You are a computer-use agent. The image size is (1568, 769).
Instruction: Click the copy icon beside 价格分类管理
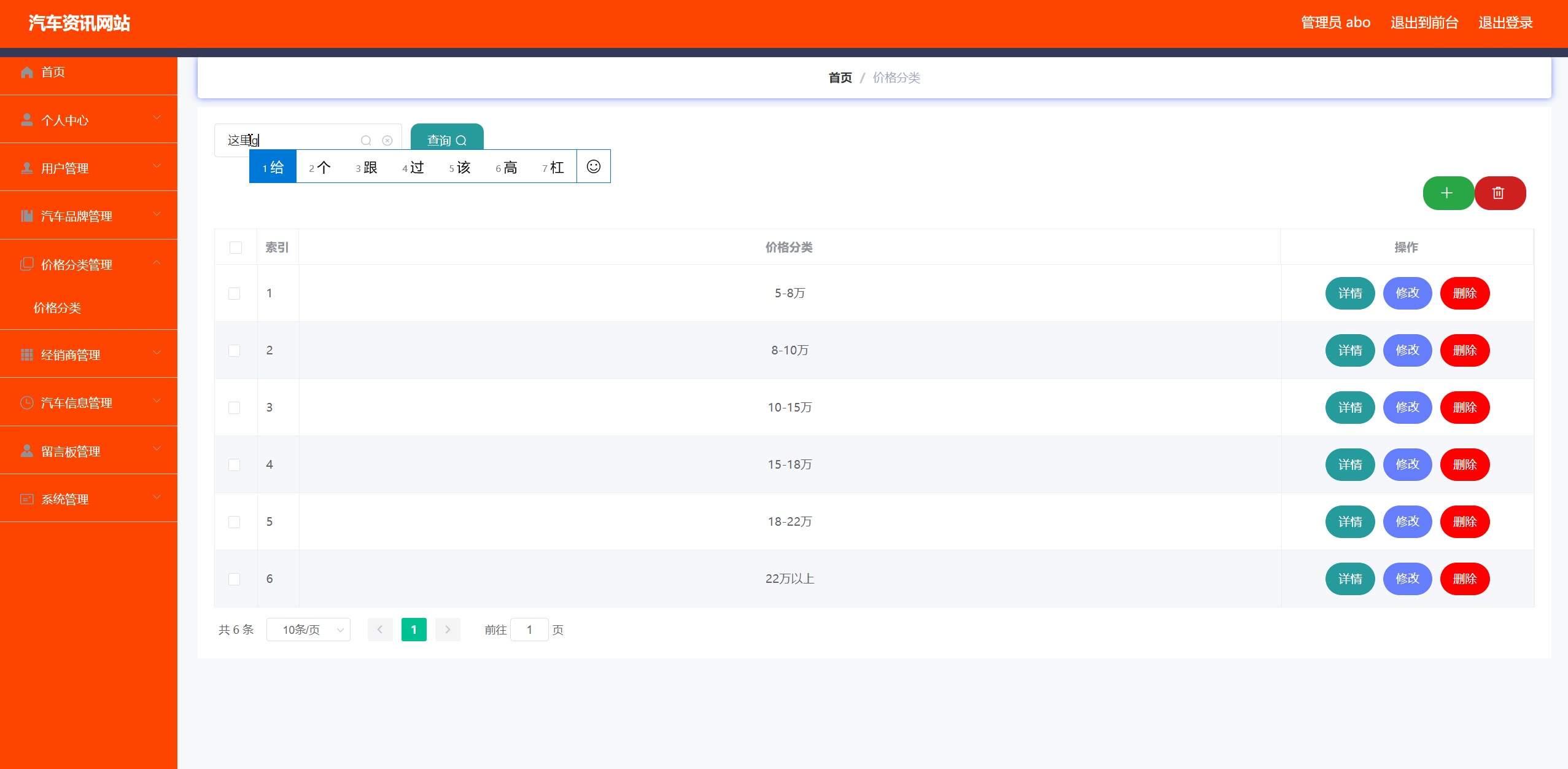[27, 264]
